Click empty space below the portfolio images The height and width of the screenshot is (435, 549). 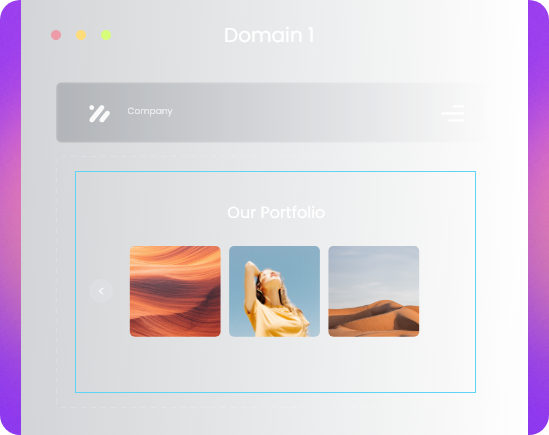[275, 364]
